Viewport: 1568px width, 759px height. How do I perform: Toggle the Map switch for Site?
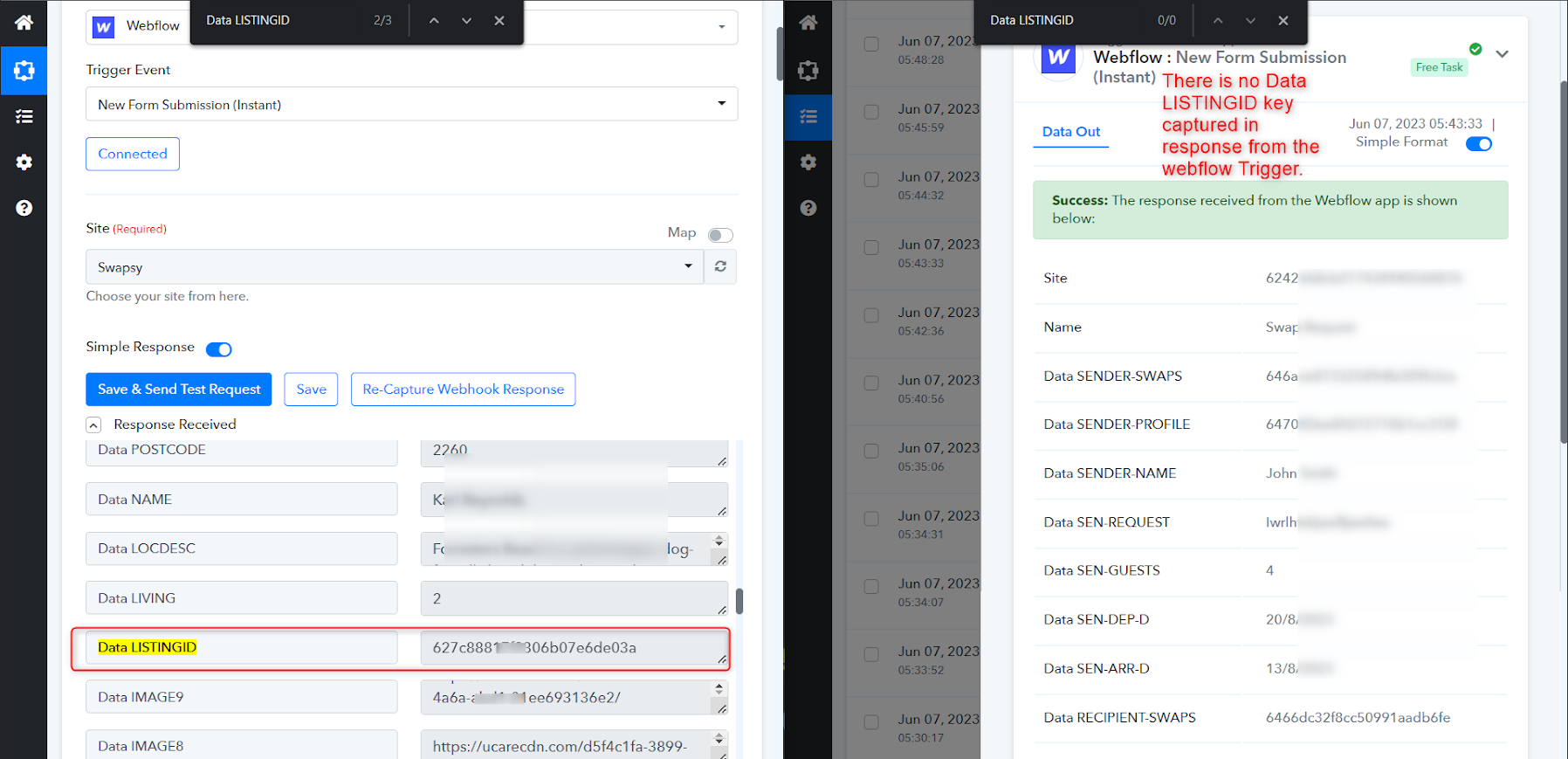tap(720, 235)
